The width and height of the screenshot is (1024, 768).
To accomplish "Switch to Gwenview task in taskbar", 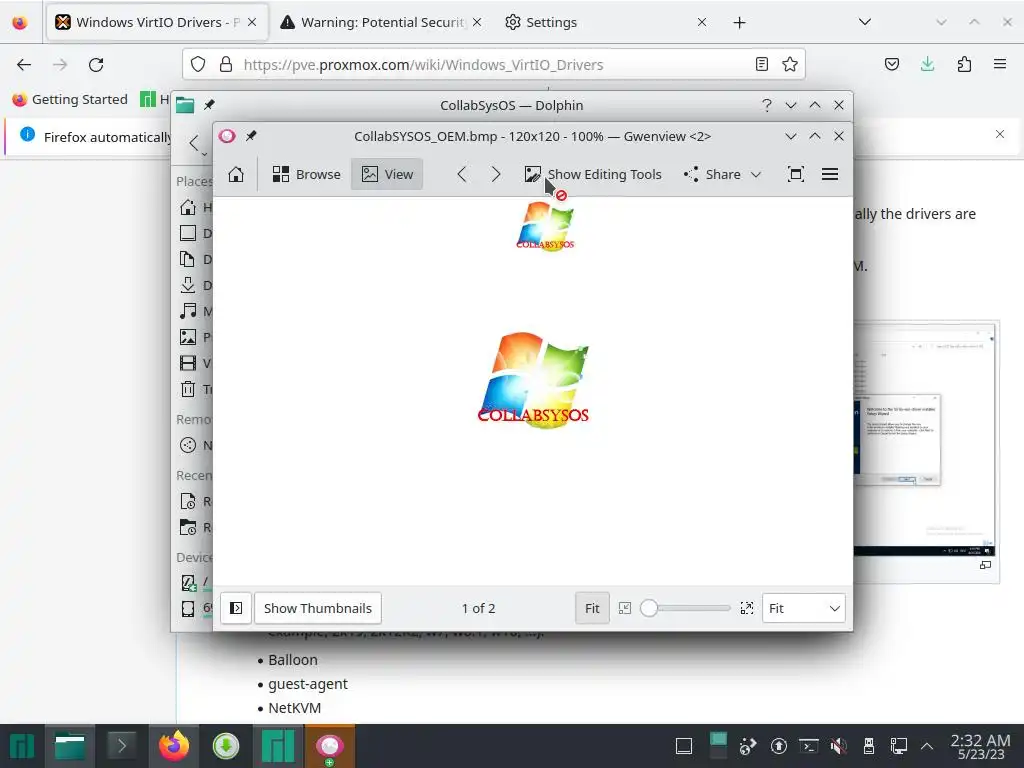I will [x=330, y=746].
